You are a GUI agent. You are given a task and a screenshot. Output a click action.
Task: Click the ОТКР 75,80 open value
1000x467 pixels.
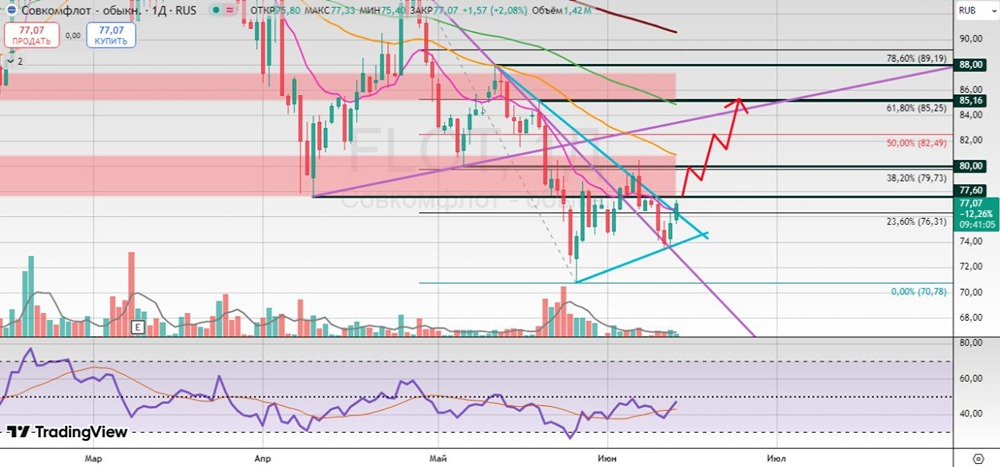276,10
